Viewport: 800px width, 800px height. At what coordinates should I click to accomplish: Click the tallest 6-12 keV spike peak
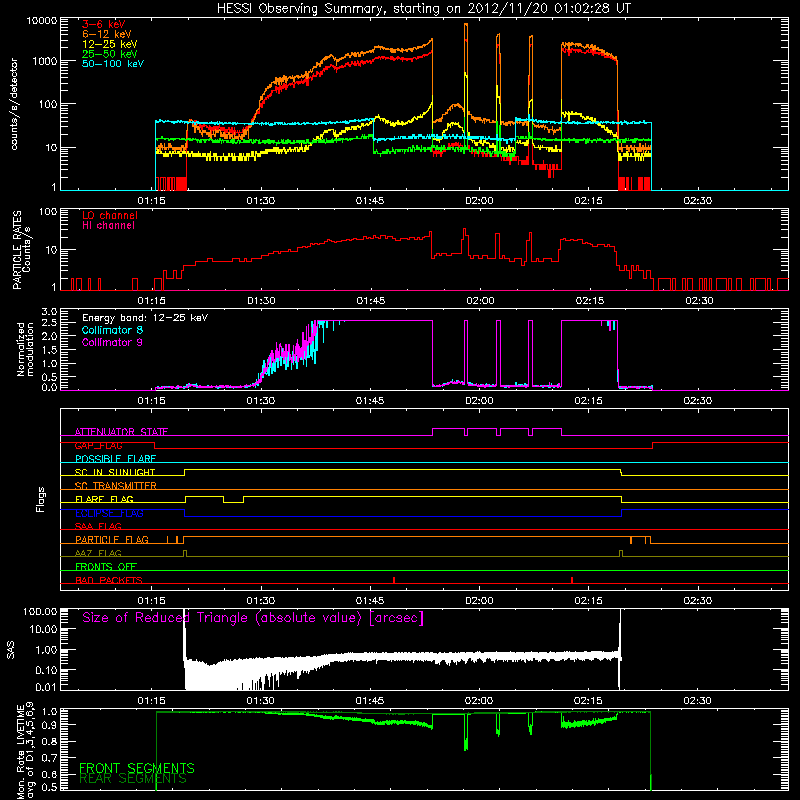[466, 24]
